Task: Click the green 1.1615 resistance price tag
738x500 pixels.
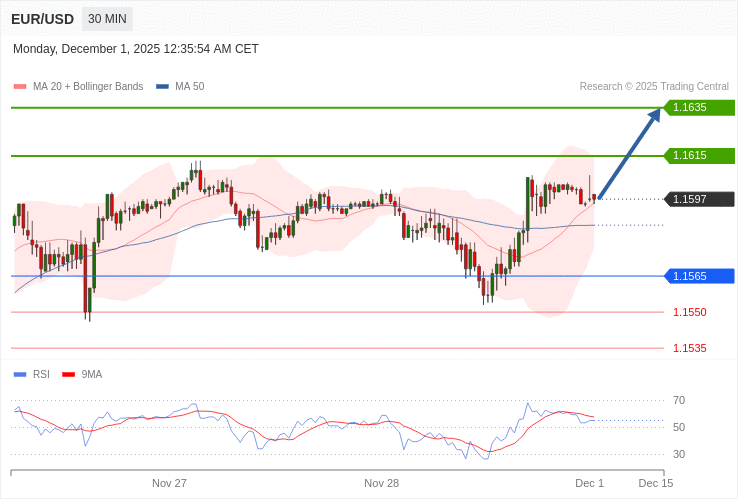Action: (699, 155)
